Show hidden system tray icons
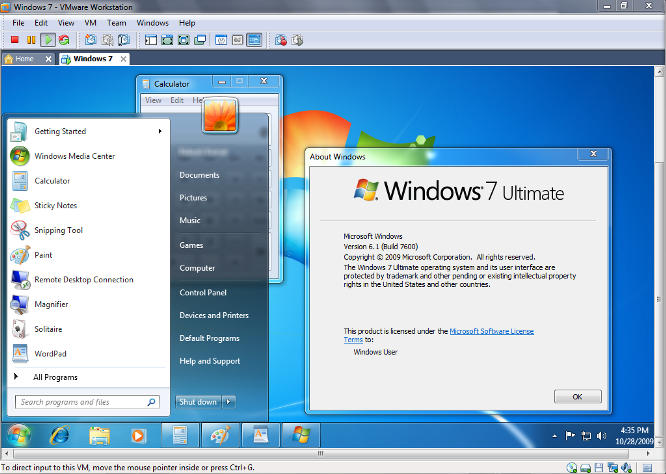 tap(555, 435)
